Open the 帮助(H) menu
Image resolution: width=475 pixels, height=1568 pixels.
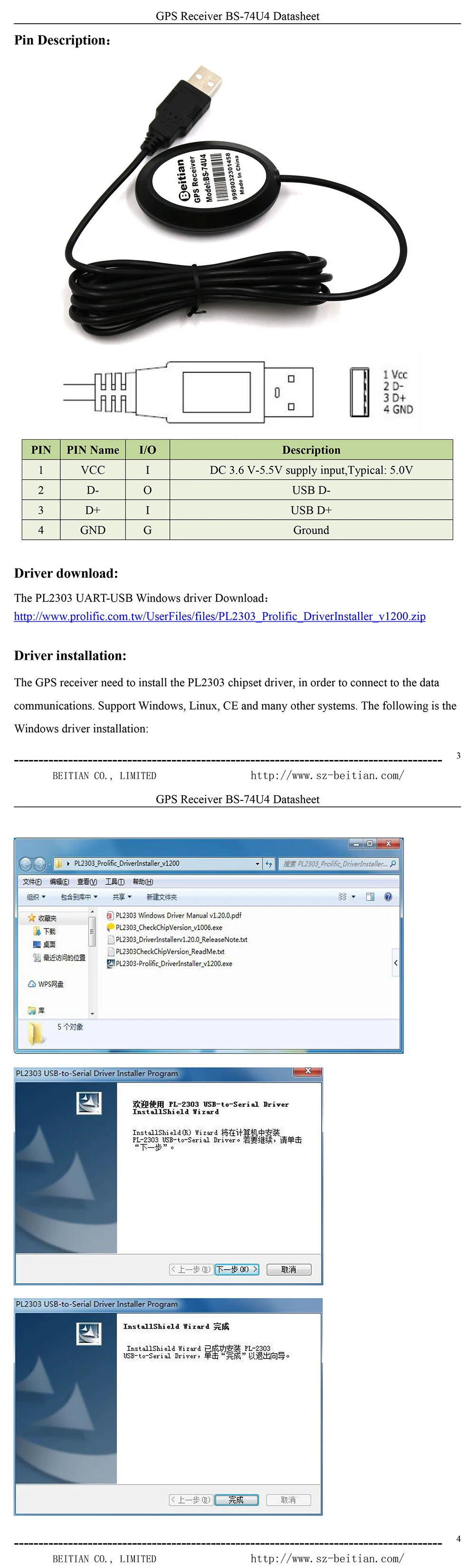click(143, 882)
